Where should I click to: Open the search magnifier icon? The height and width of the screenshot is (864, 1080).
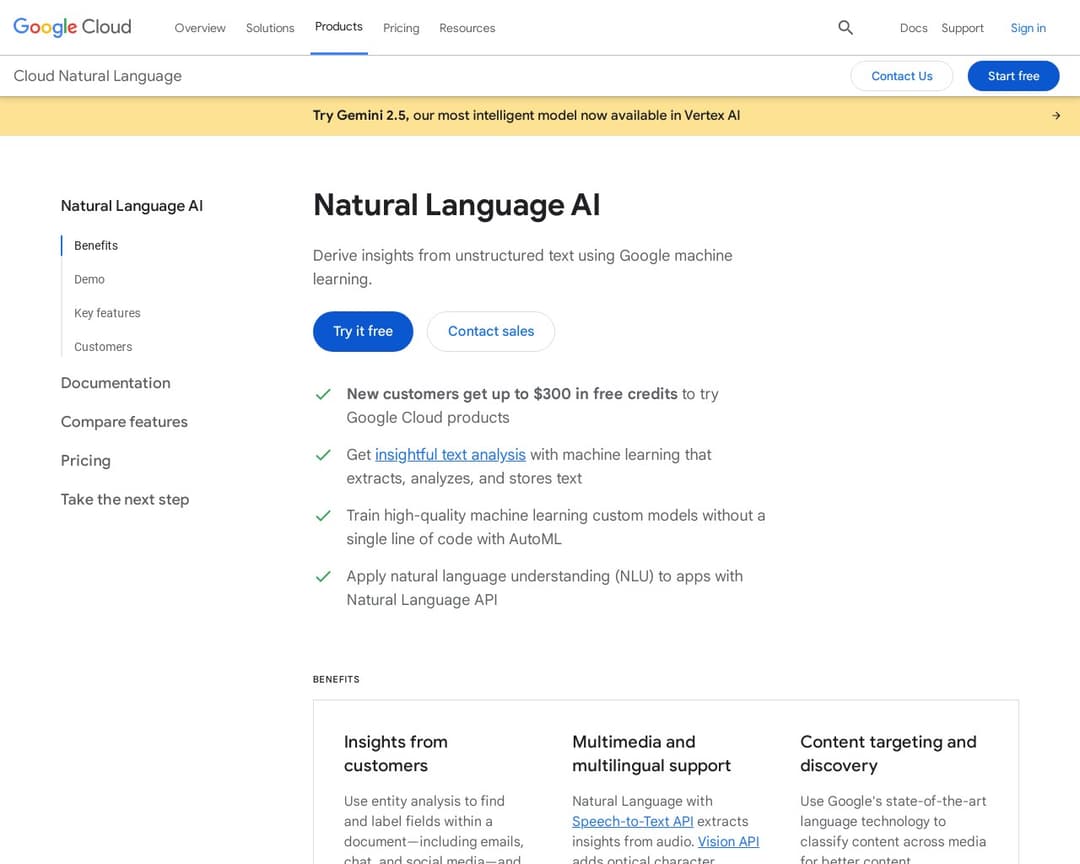(845, 28)
